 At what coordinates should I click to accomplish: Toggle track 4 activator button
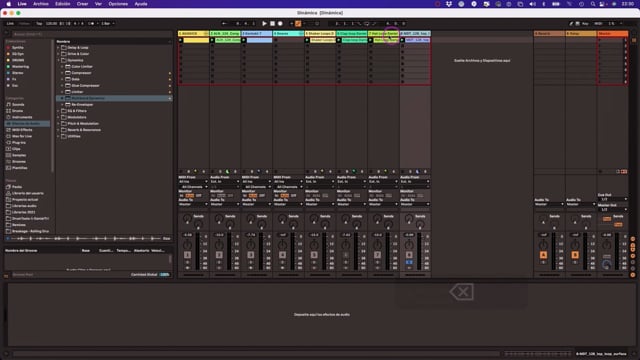pyautogui.click(x=282, y=255)
